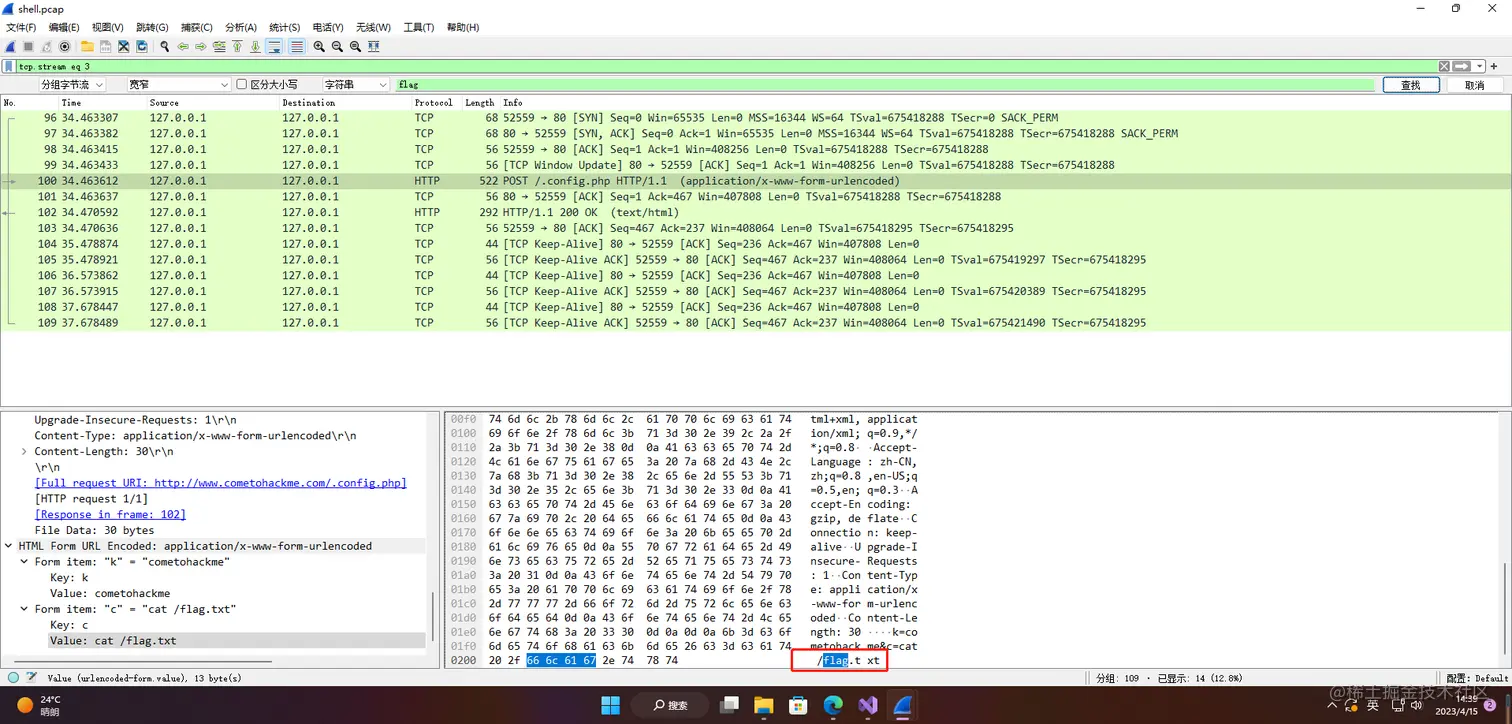Click the tcp.stream eq 3 filter field

[727, 66]
